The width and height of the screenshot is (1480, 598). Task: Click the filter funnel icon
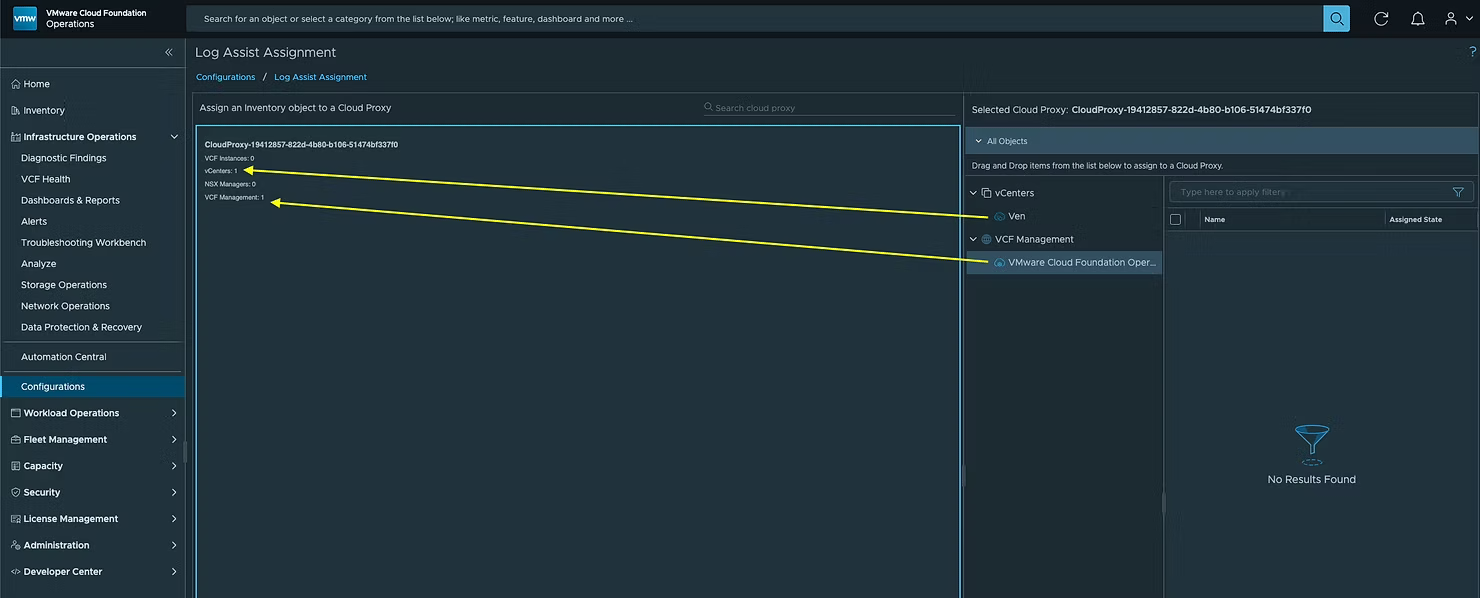[x=1458, y=192]
